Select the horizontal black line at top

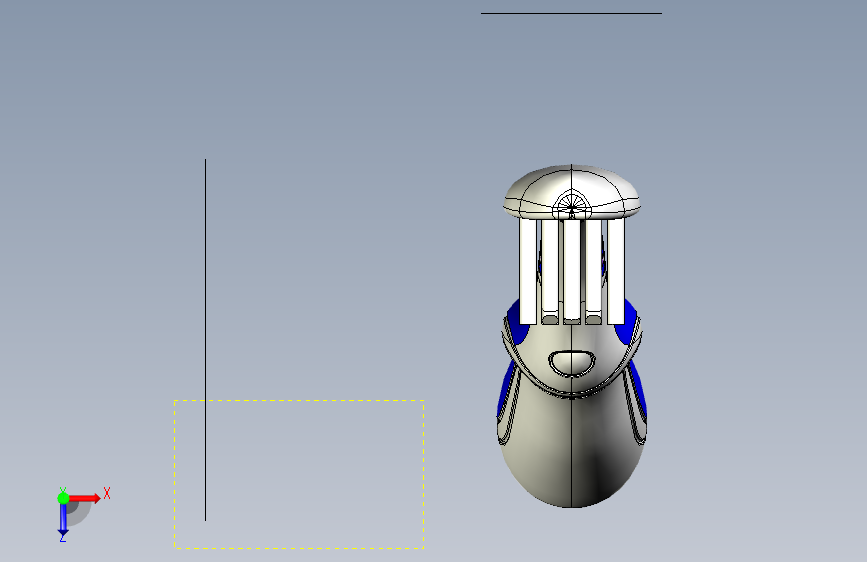[x=571, y=13]
